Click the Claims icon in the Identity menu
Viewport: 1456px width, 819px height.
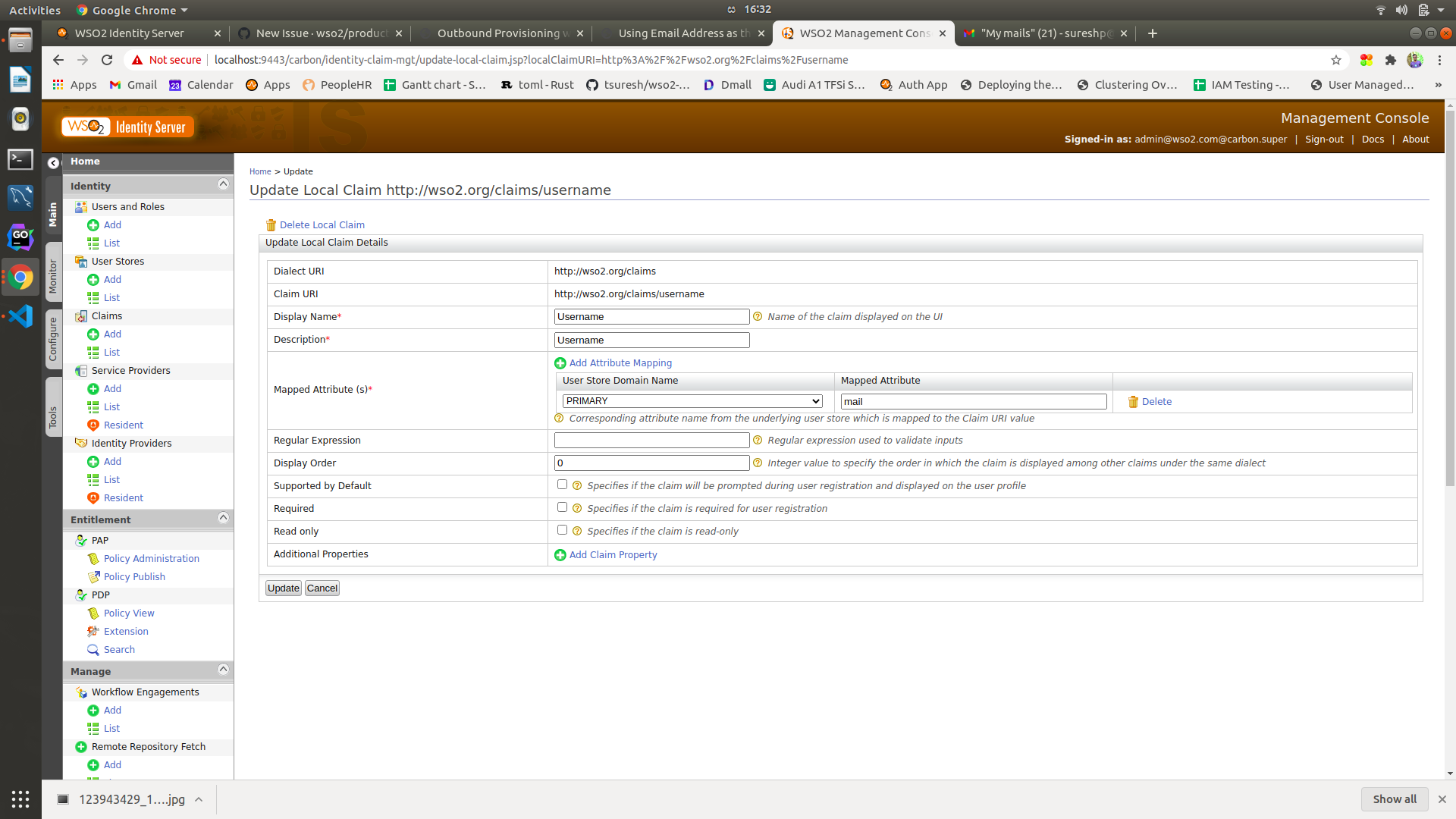81,315
